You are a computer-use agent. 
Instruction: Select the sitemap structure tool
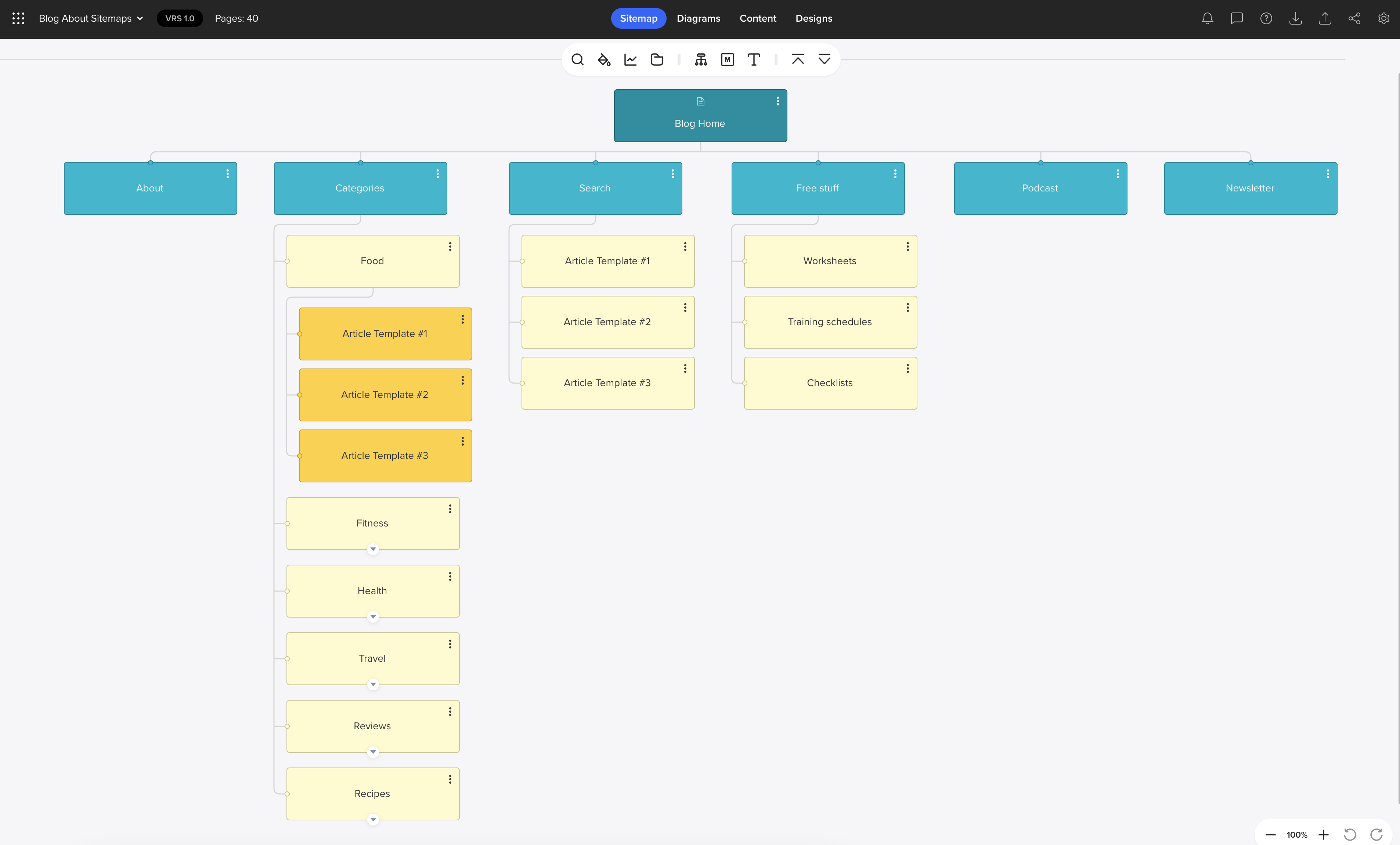coord(700,59)
